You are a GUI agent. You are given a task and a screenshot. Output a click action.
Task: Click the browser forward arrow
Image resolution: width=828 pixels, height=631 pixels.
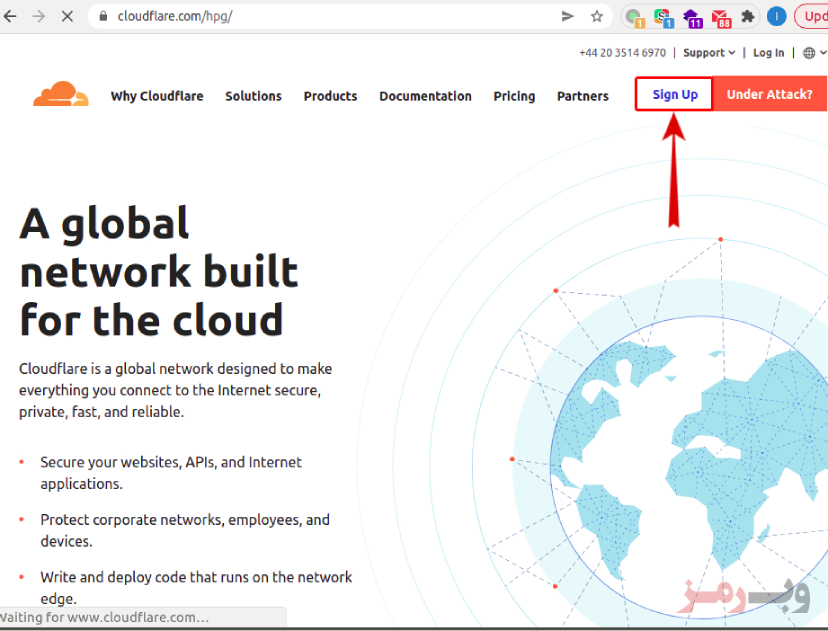[x=39, y=16]
